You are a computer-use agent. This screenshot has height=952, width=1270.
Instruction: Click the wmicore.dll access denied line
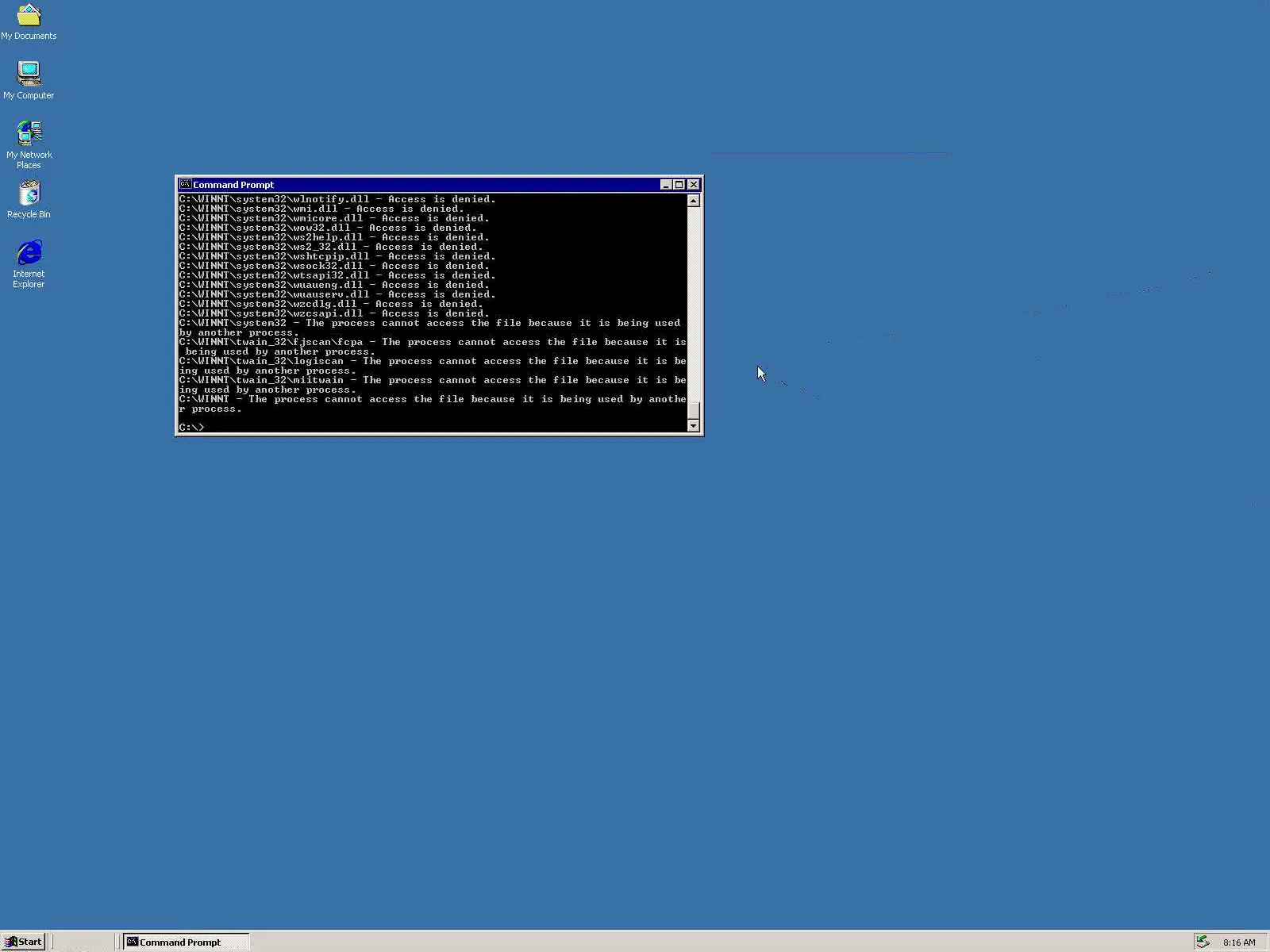pyautogui.click(x=334, y=218)
